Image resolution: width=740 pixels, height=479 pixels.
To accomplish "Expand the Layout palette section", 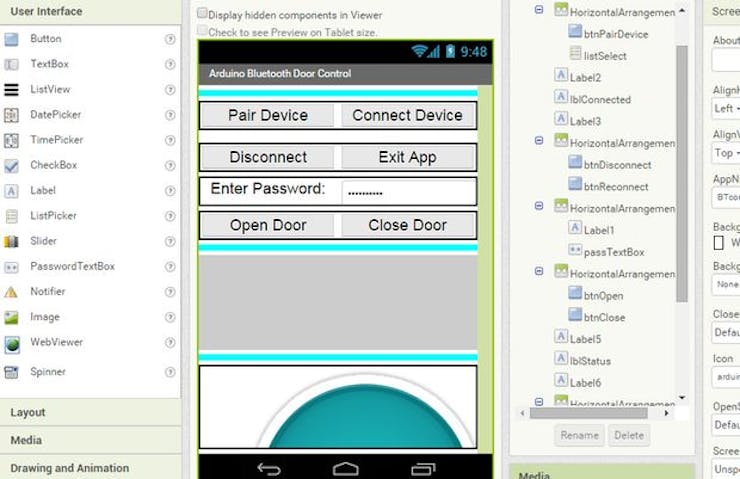I will coord(91,412).
